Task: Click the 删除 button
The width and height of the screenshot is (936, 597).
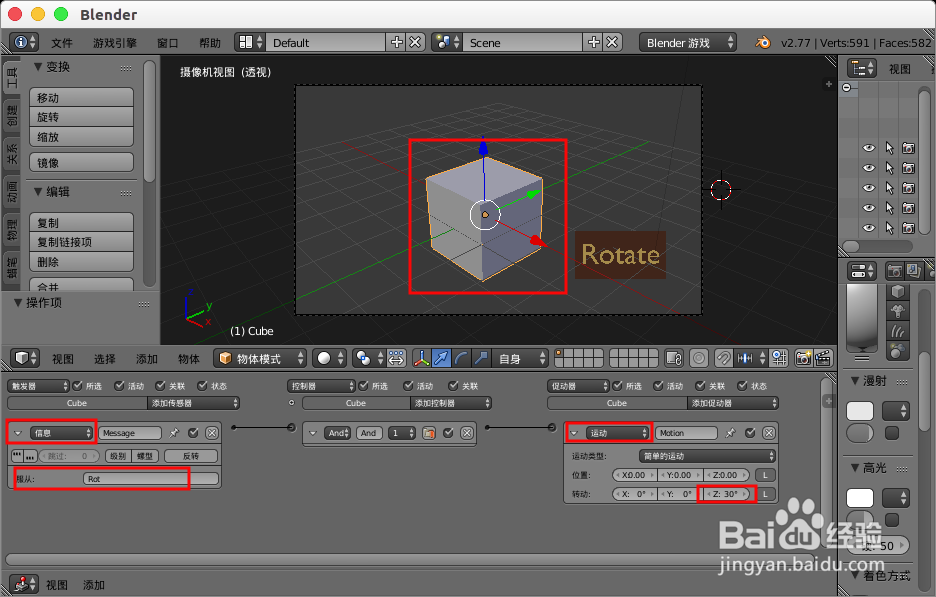Action: coord(81,261)
